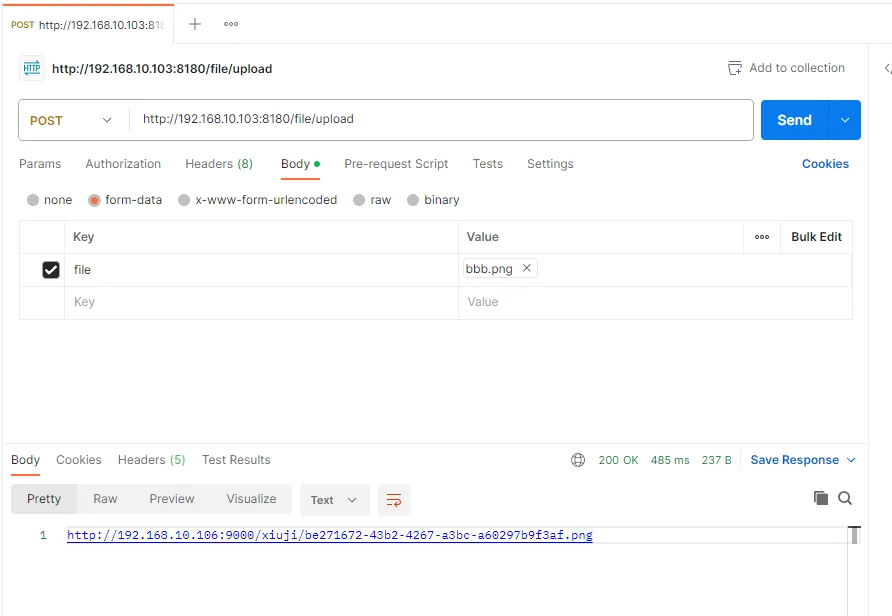Screen dimensions: 892x616
Task: Click the 200 OK status text
Action: [x=618, y=460]
